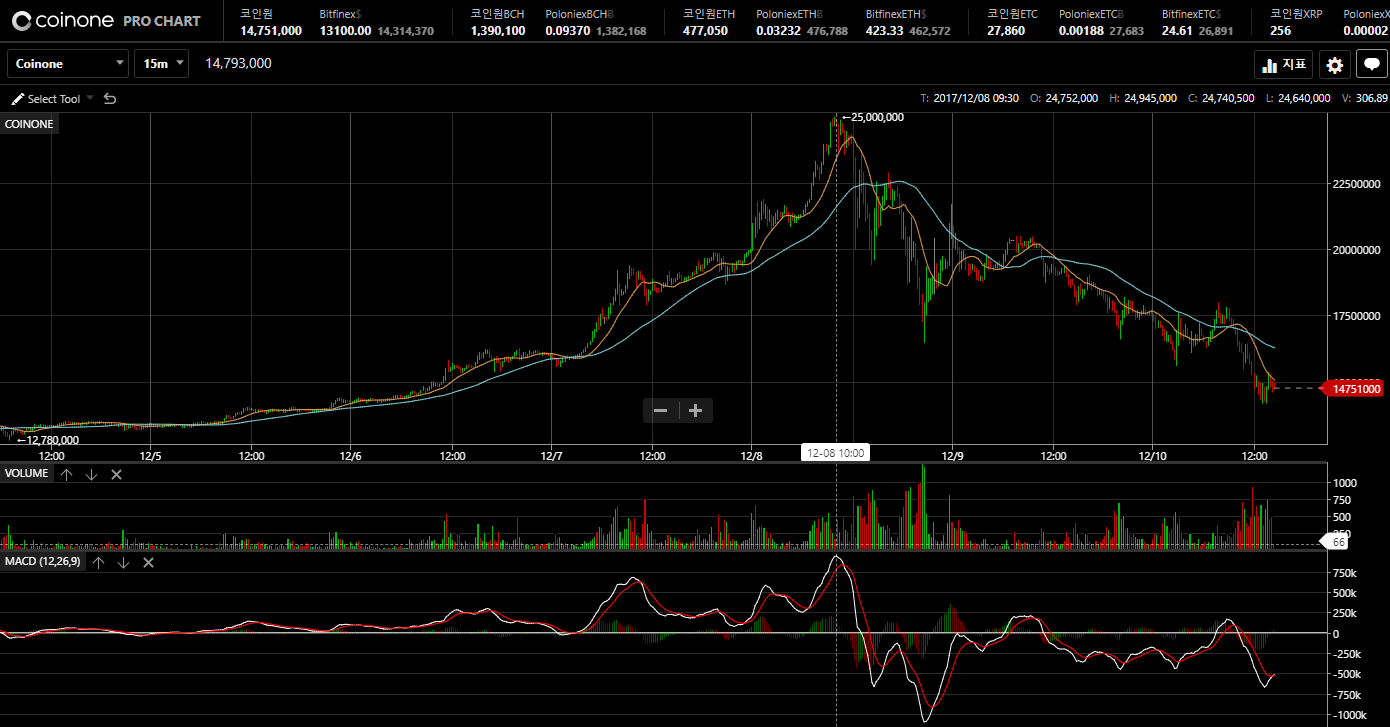The image size is (1390, 727).
Task: Select the BitfinexETC$ ticker
Action: click(x=1197, y=22)
